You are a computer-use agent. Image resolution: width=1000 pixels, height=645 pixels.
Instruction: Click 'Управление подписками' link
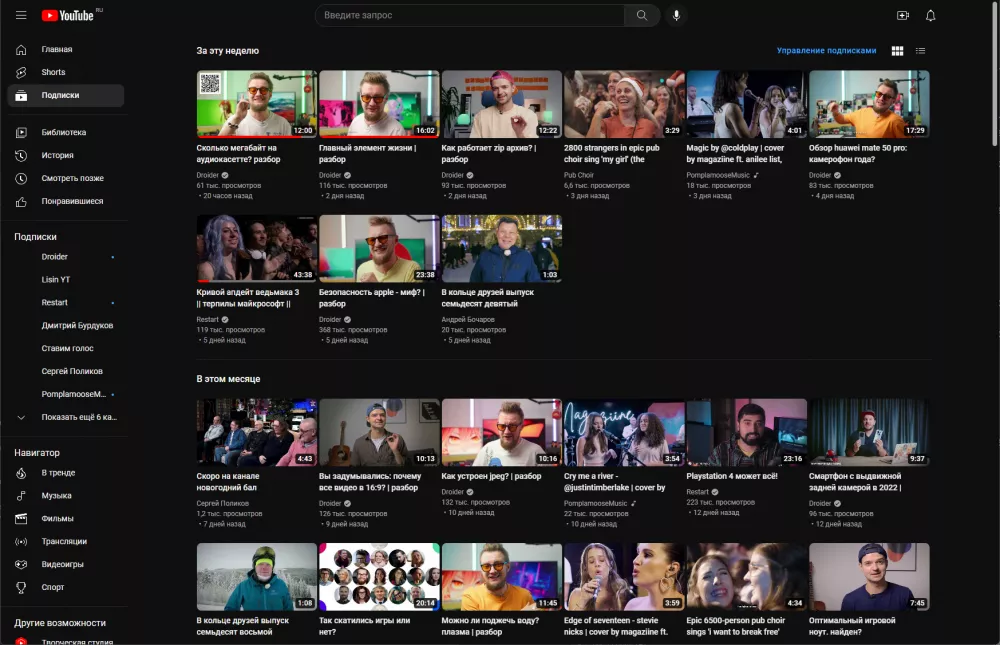point(826,51)
